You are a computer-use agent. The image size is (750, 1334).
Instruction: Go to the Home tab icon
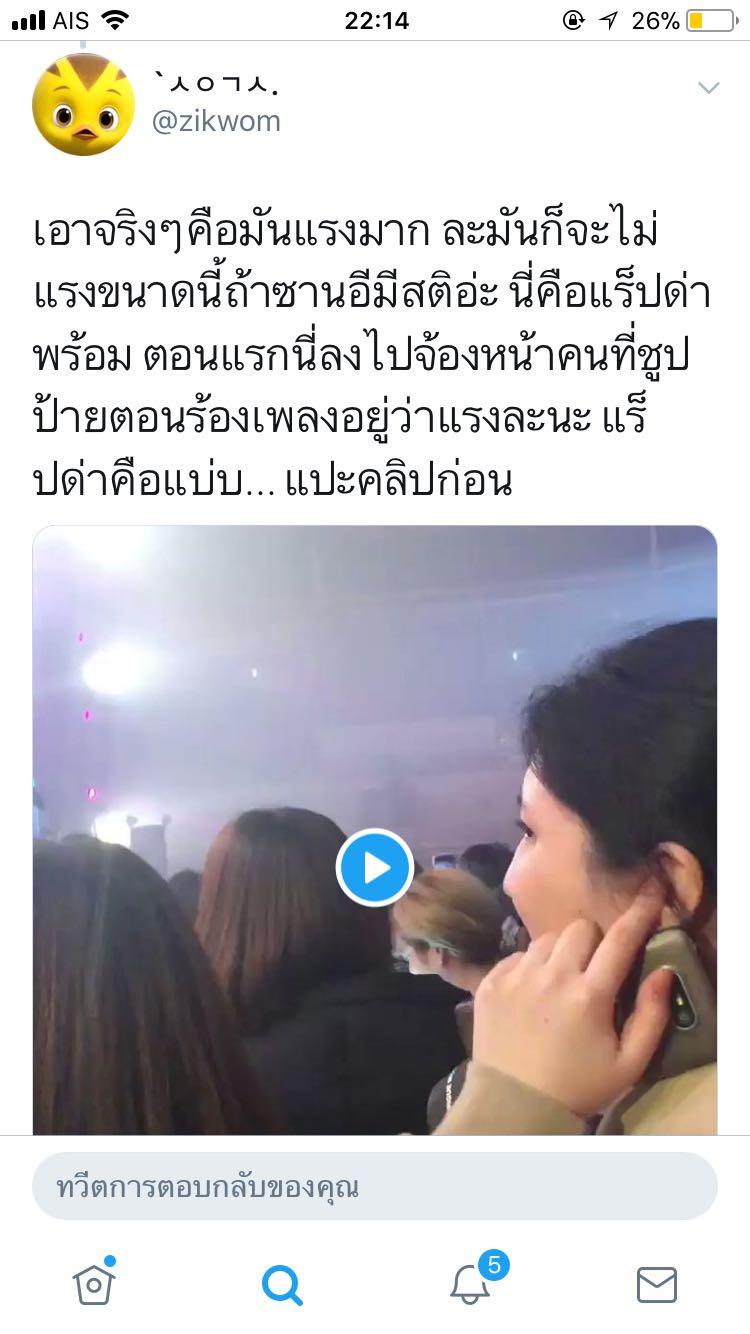coord(94,1283)
